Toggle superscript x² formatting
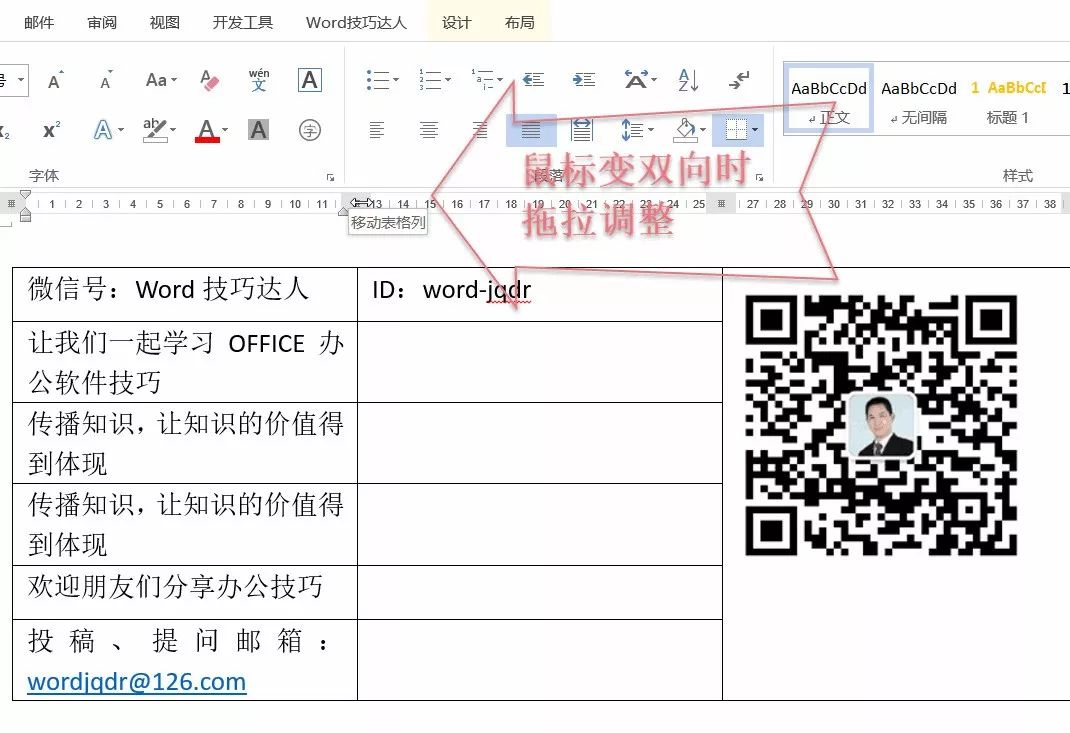The width and height of the screenshot is (1070, 733). pos(52,130)
